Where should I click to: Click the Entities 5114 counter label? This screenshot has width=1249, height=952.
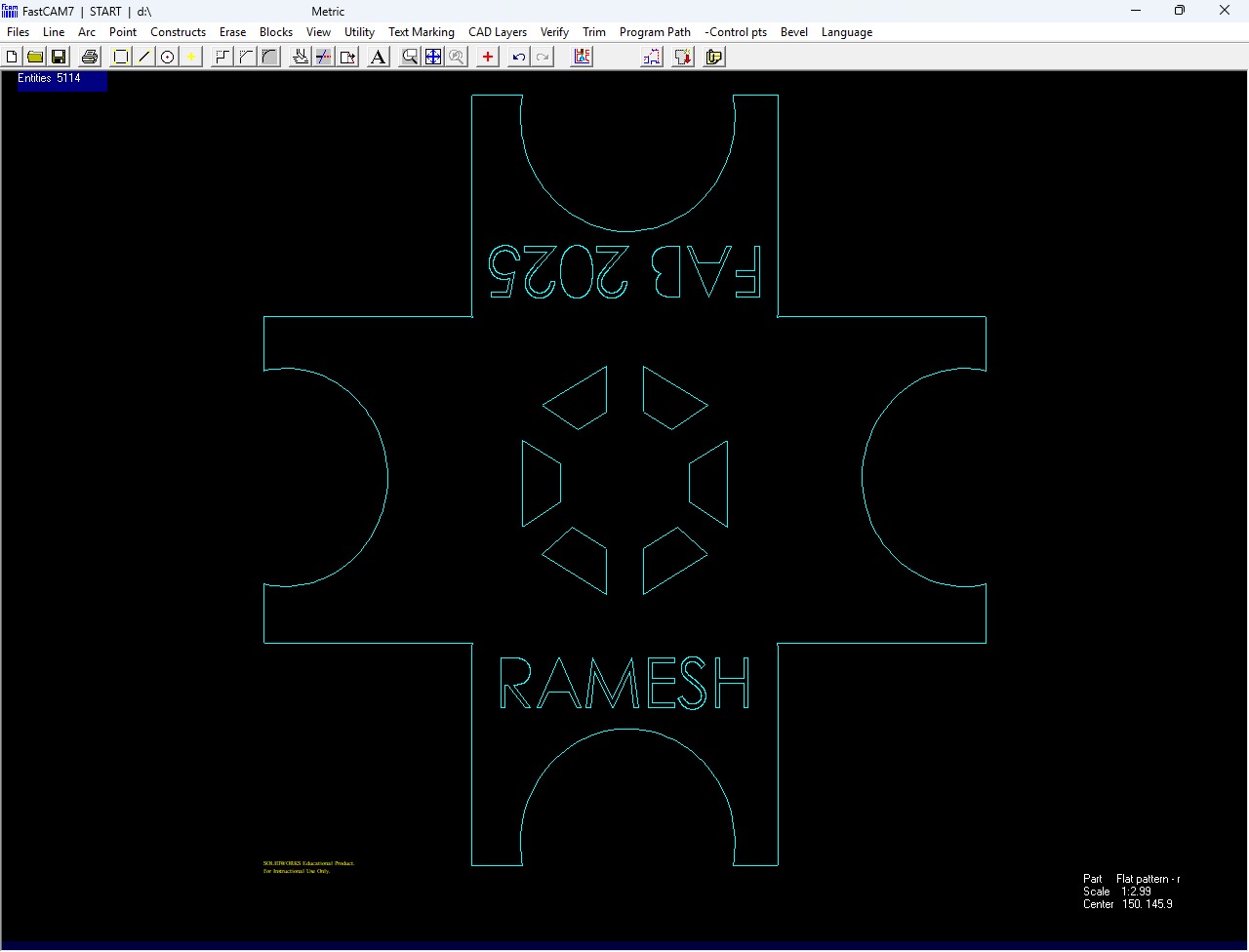tap(50, 78)
